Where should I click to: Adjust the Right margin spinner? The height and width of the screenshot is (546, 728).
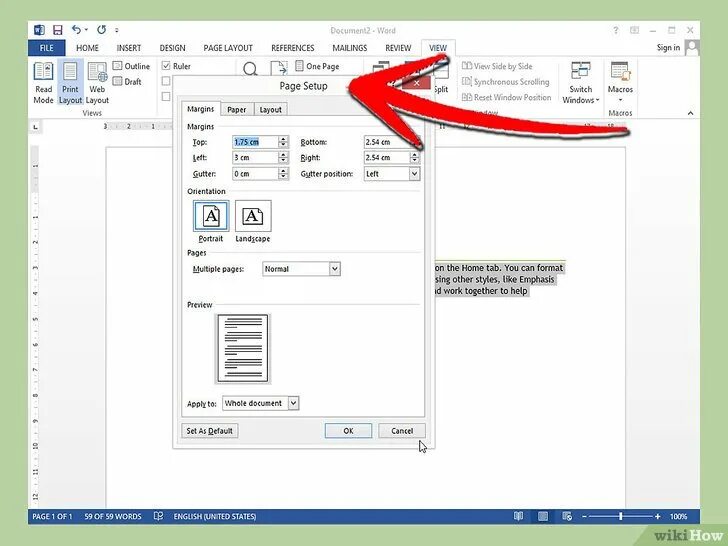(415, 158)
